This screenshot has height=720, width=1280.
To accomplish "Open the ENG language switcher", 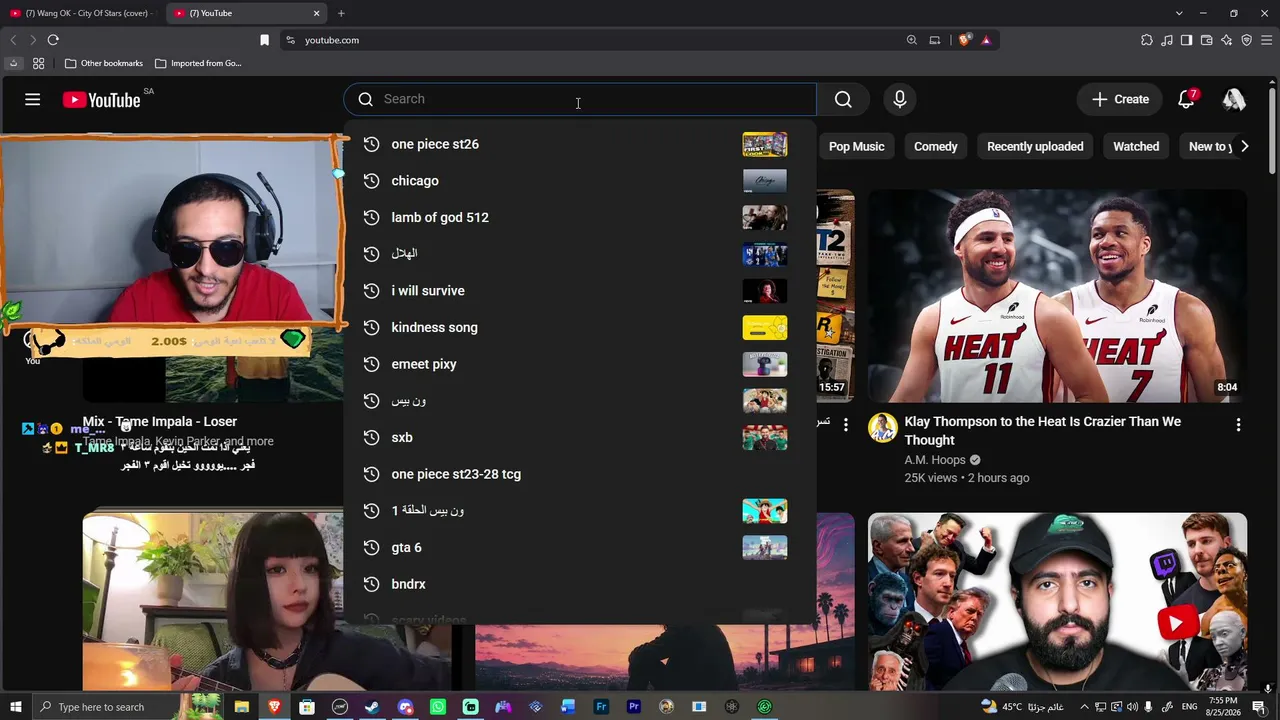I will 1190,707.
